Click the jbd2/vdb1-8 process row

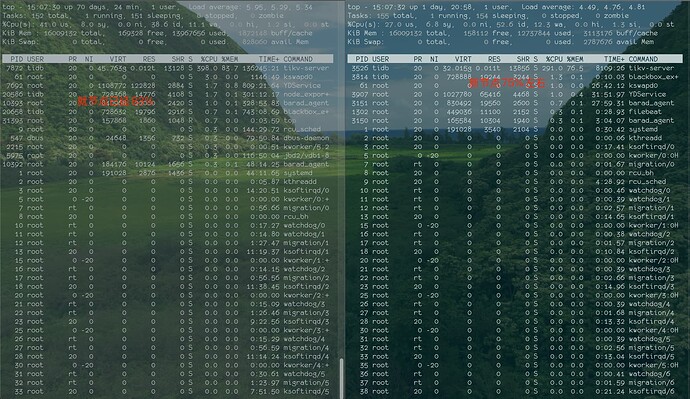point(167,155)
